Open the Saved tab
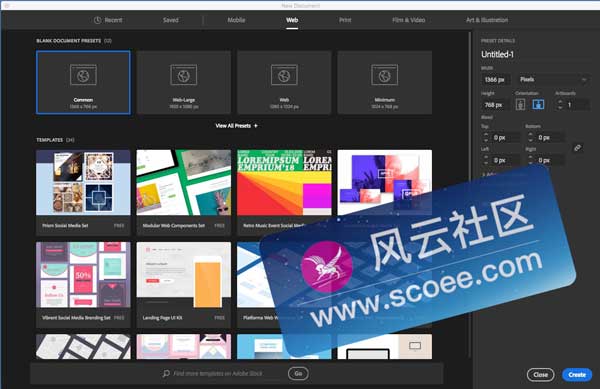This screenshot has width=600, height=389. (171, 20)
